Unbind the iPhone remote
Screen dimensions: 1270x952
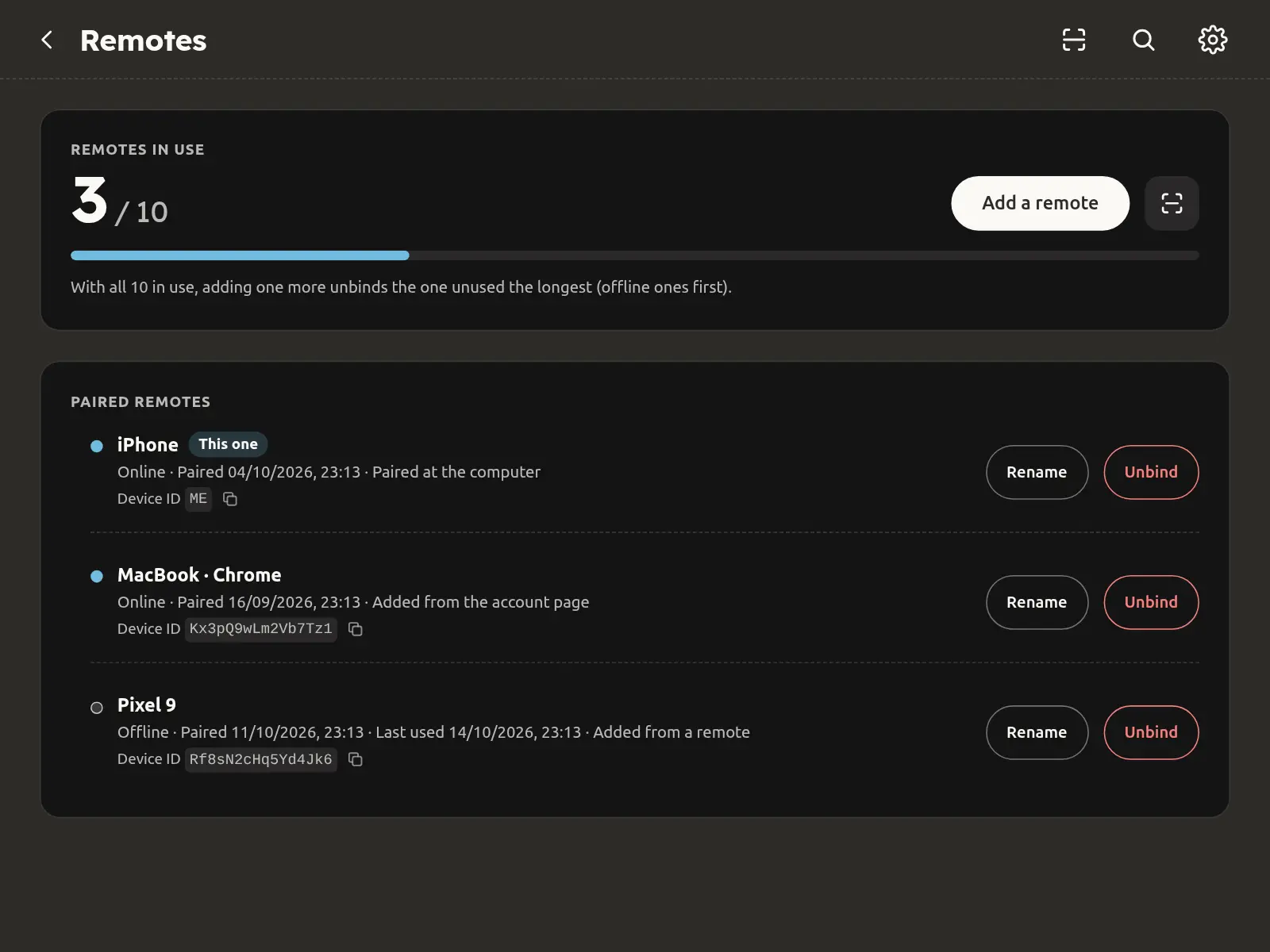point(1151,472)
